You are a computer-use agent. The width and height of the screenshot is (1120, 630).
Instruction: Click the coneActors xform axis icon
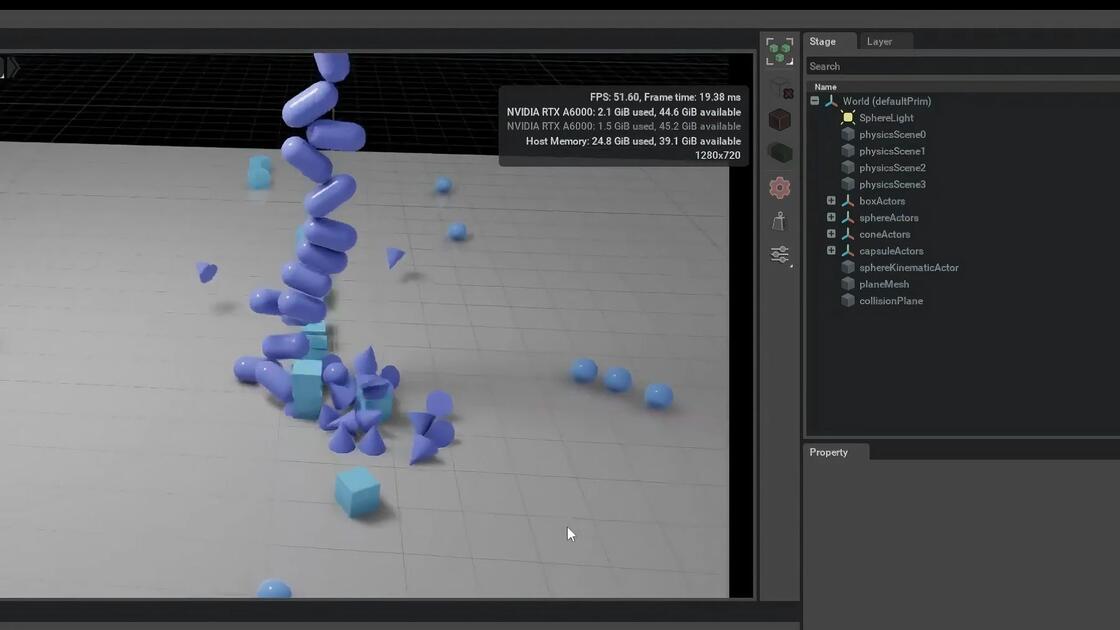[x=848, y=234]
